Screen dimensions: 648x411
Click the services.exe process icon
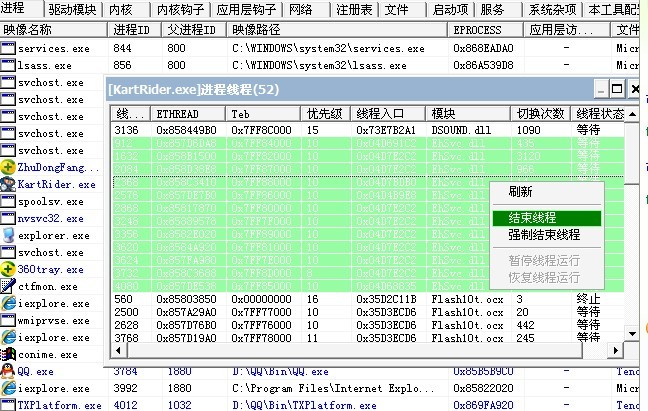(x=8, y=48)
